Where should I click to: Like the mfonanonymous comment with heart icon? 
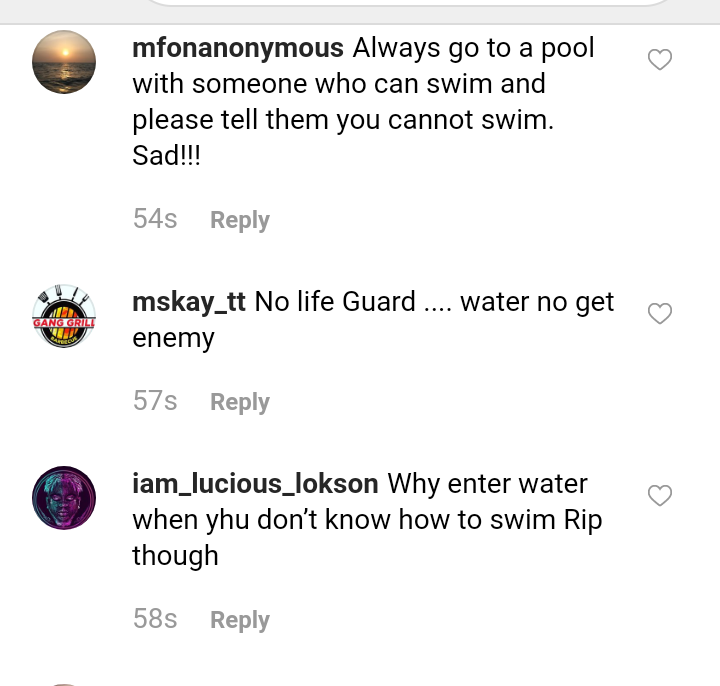coord(660,59)
